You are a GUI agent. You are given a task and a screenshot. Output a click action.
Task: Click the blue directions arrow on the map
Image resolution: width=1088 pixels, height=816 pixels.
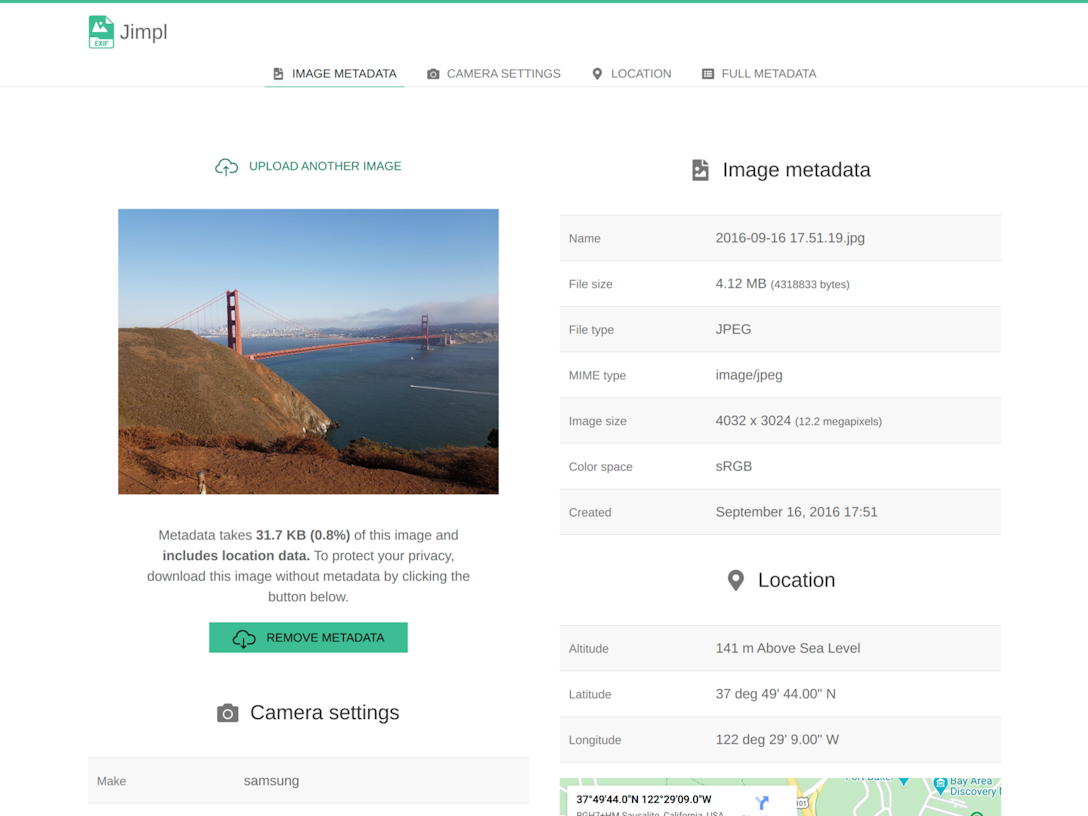(762, 802)
